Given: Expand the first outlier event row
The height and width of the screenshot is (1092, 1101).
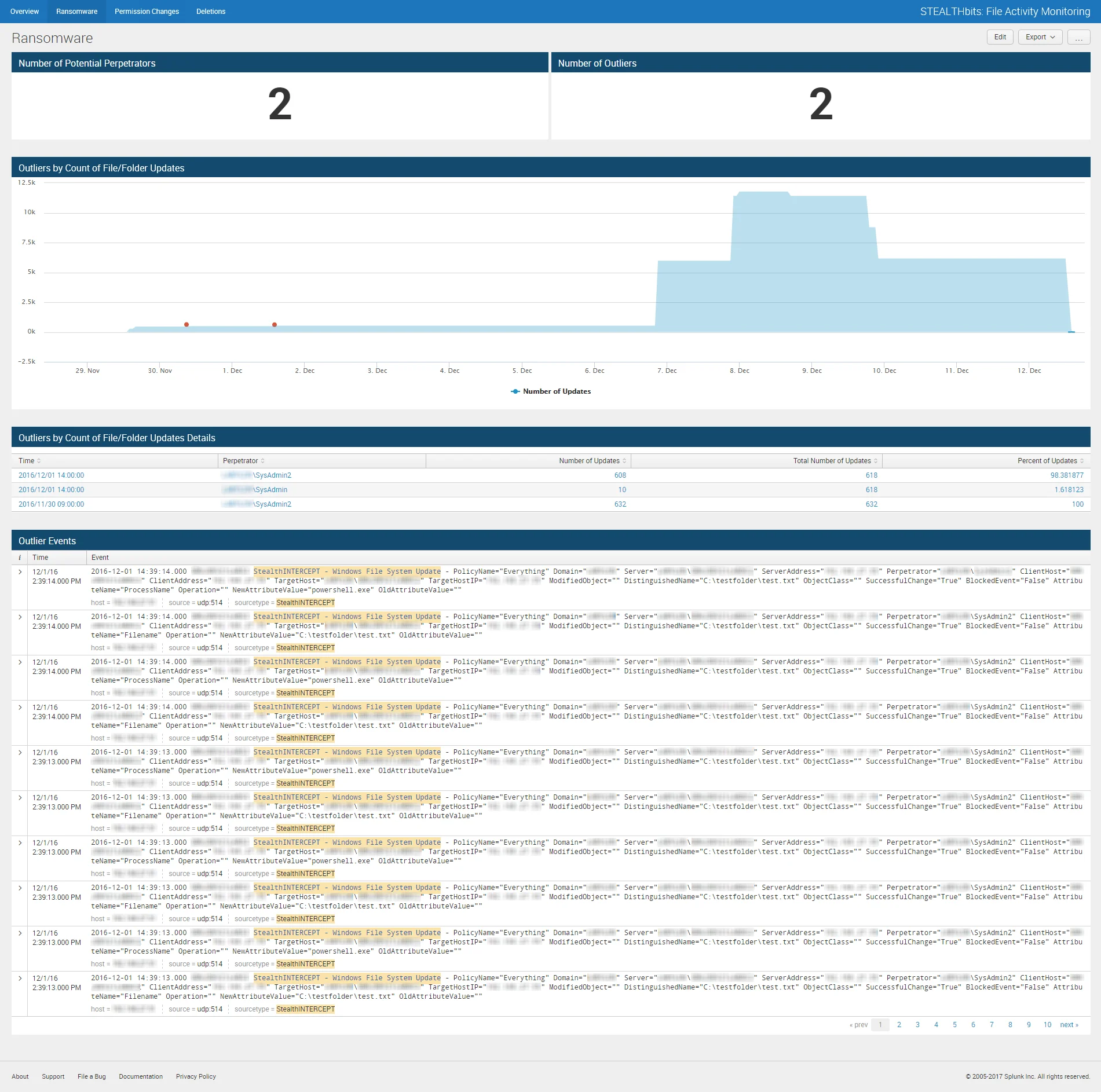Looking at the screenshot, I should point(20,572).
